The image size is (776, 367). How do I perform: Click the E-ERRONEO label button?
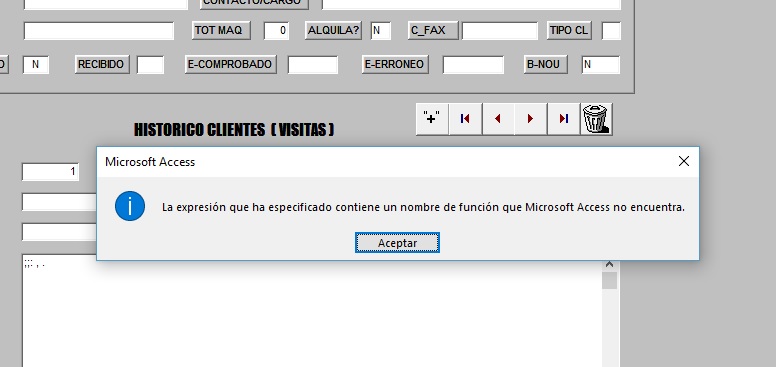(395, 64)
